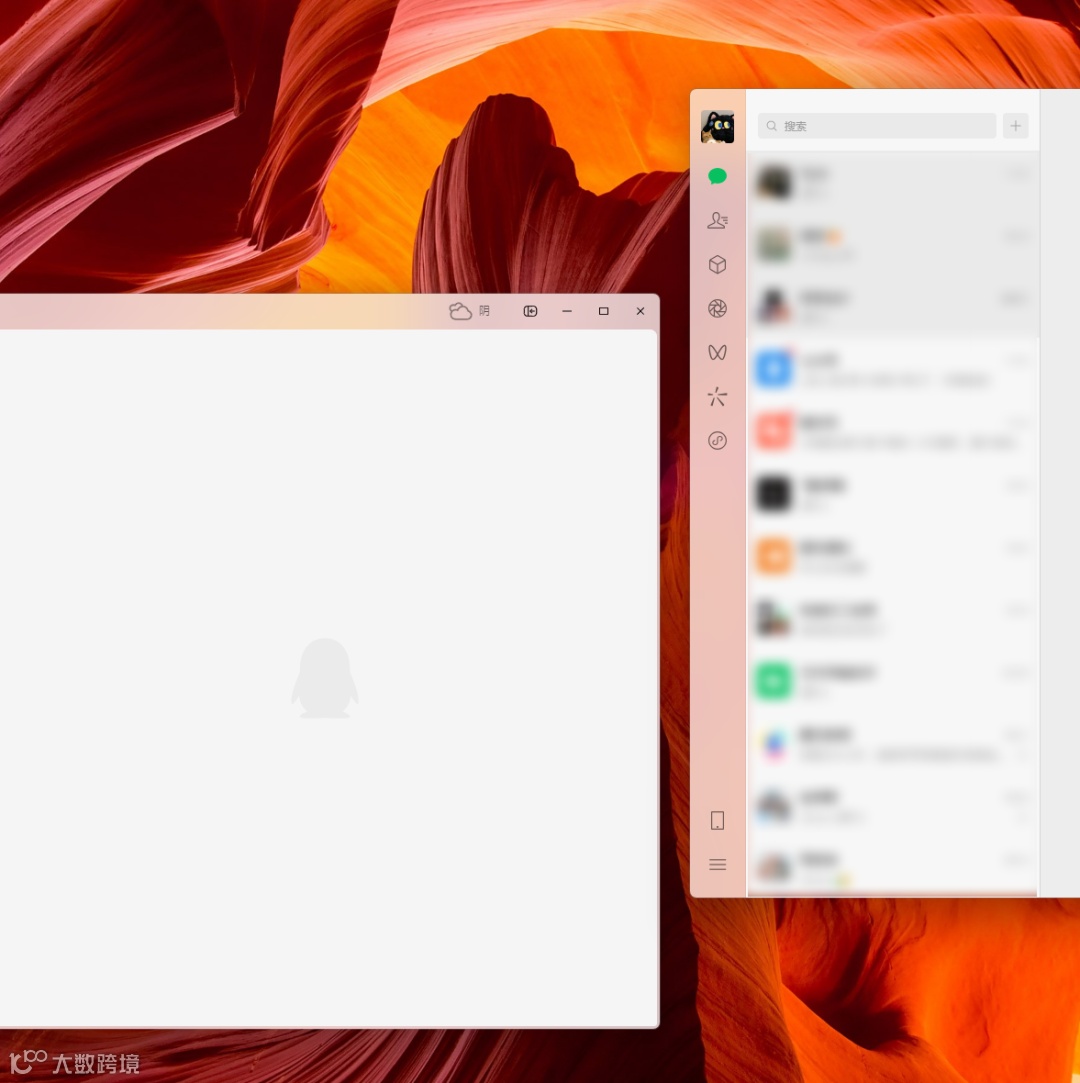
Task: Open the chat with the orange avatar
Action: coord(893,556)
